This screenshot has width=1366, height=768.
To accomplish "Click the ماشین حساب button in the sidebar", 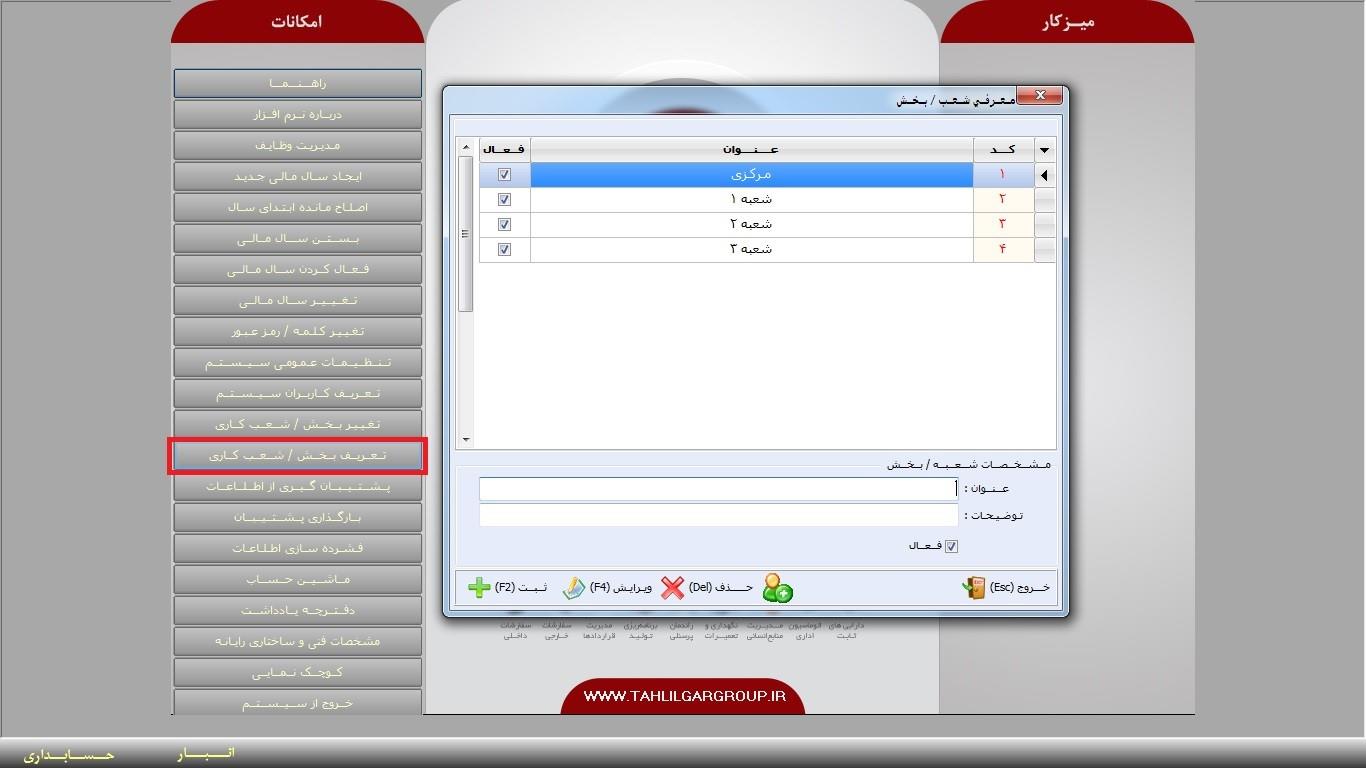I will click(x=297, y=580).
